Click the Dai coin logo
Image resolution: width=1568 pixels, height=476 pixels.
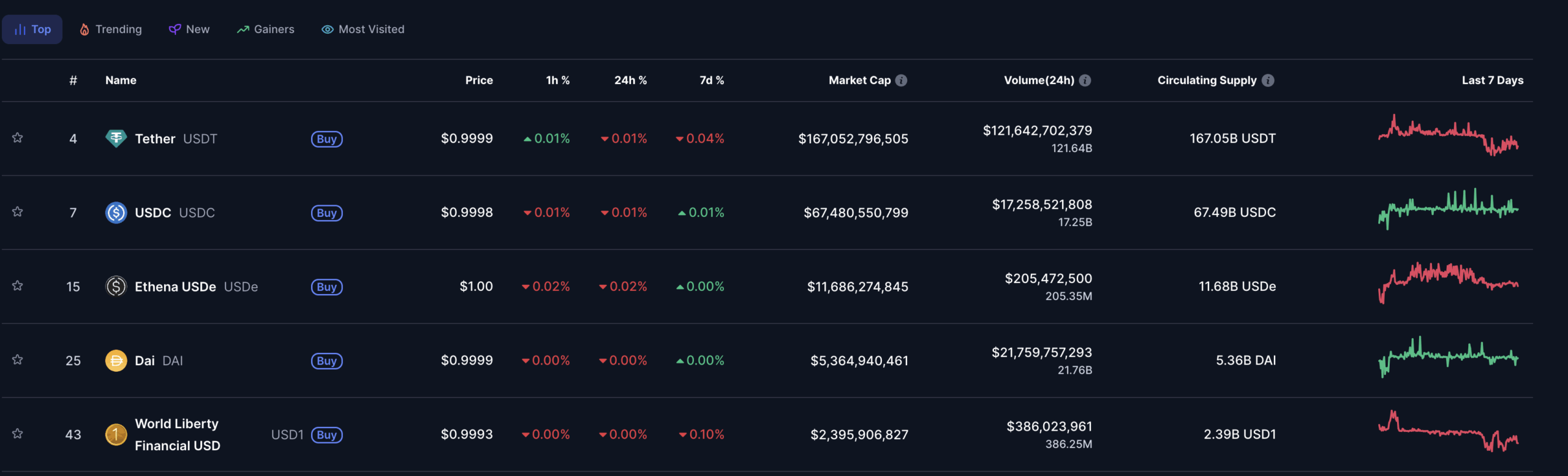click(116, 360)
